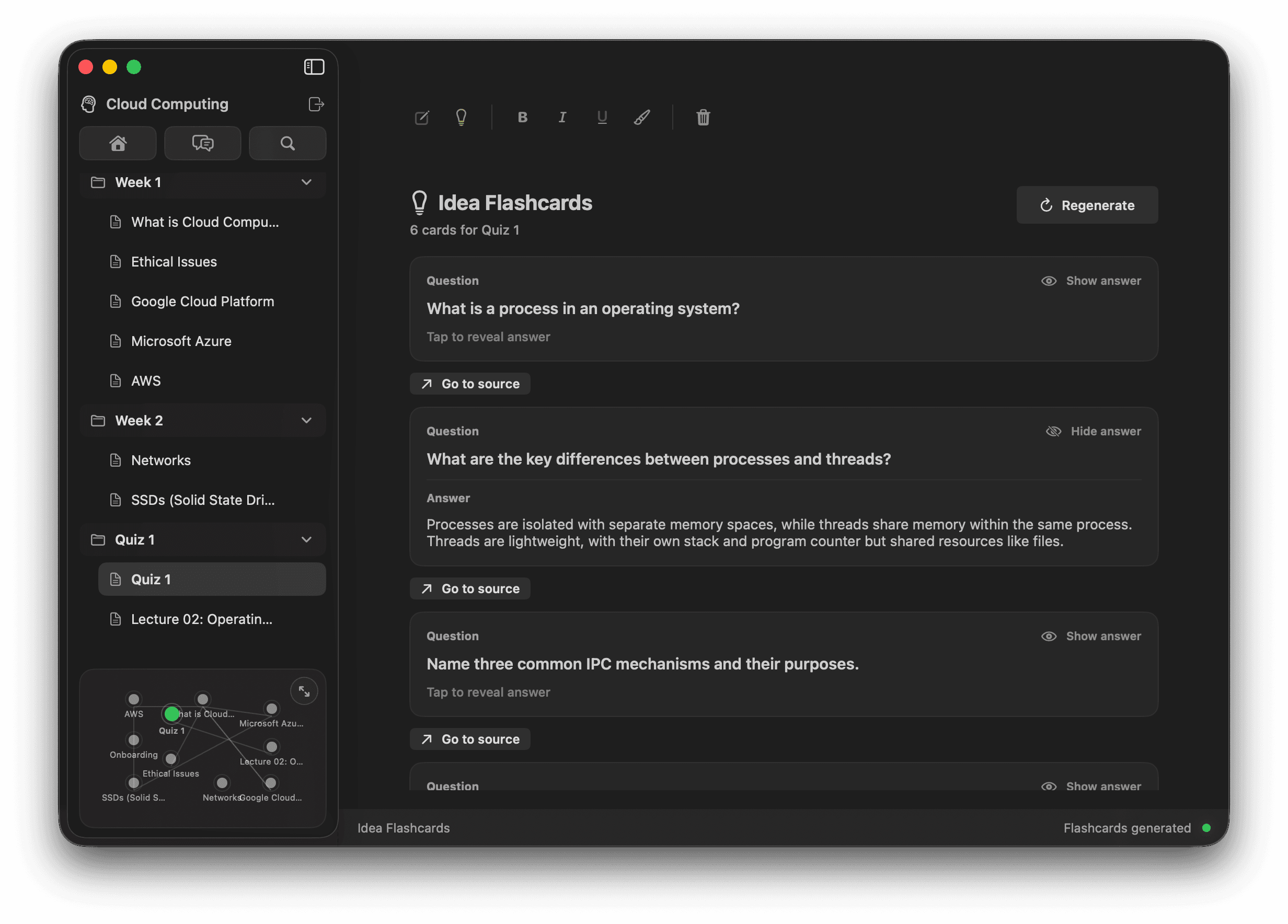Screen dimensions: 1288x924
Task: Open the home tab in sidebar
Action: [118, 143]
